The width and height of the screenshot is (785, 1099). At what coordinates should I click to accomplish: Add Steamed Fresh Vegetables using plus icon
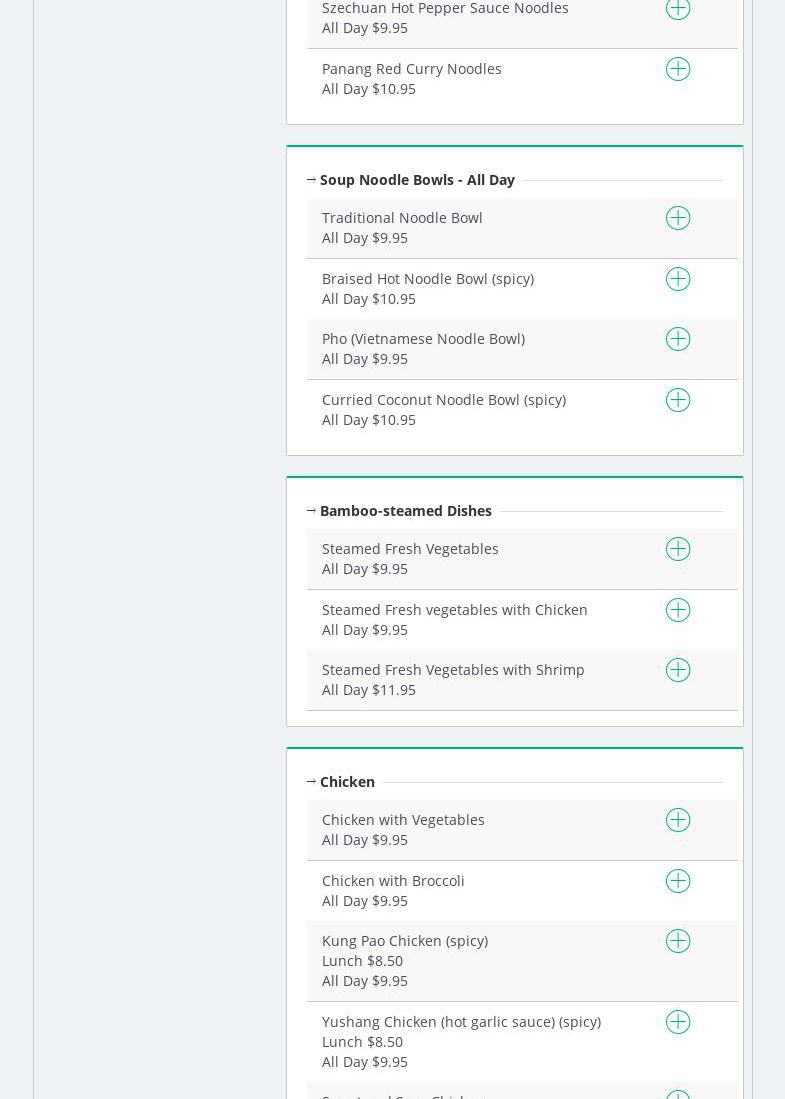678,549
